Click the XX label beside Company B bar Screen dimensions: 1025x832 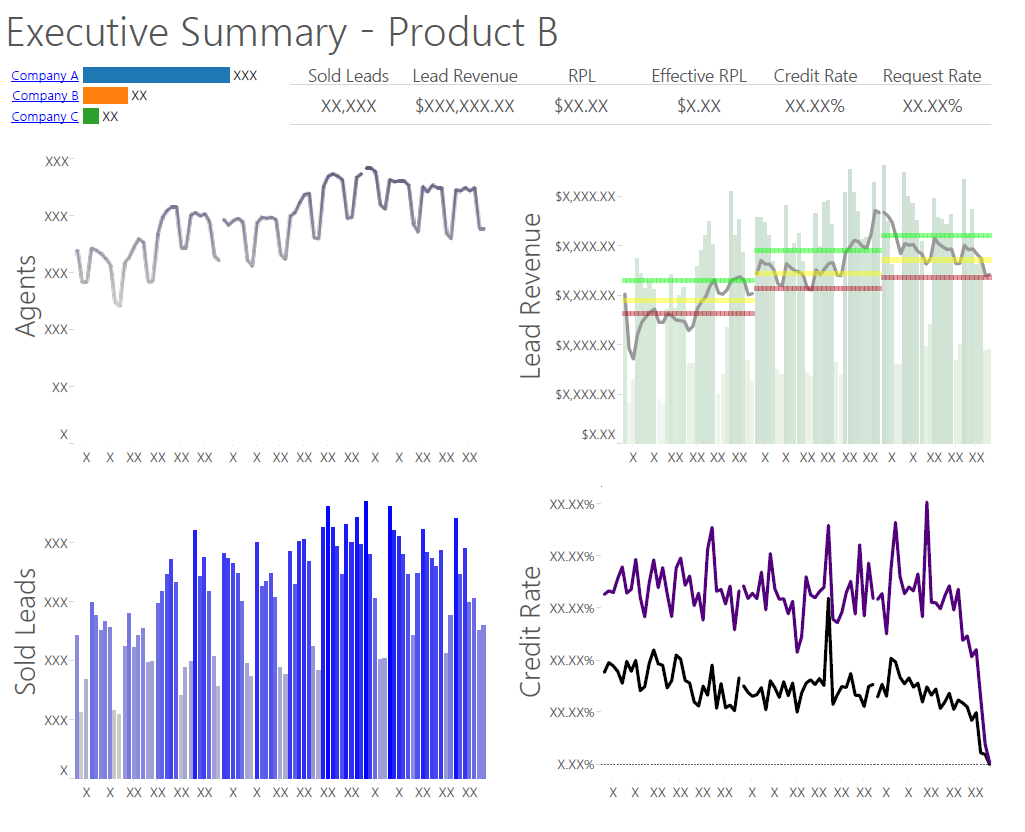click(139, 95)
